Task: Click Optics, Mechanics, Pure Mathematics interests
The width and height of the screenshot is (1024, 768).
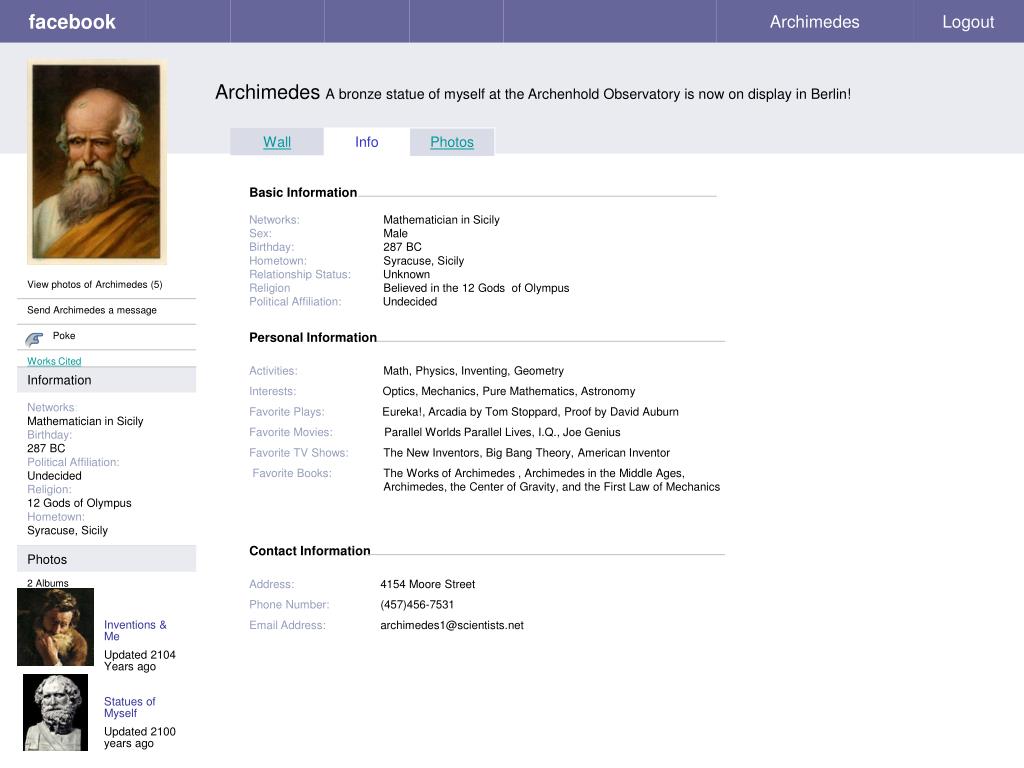Action: (509, 391)
